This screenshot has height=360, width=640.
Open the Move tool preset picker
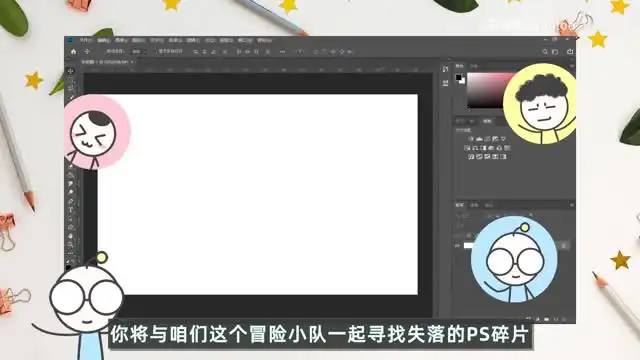pos(87,52)
